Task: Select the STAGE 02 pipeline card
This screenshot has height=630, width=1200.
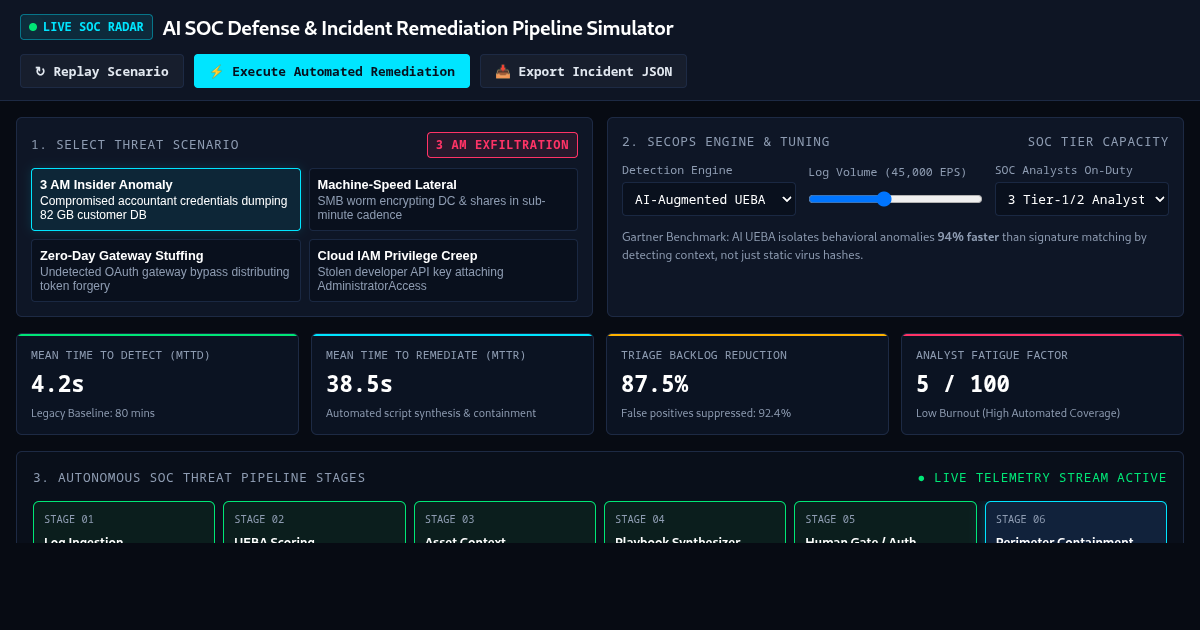Action: (x=314, y=522)
